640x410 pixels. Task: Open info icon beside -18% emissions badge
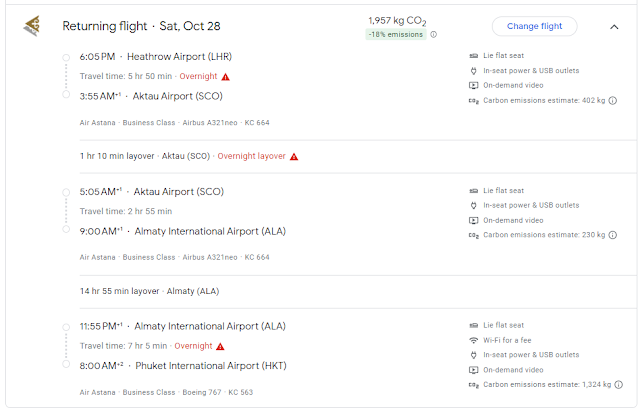(433, 34)
